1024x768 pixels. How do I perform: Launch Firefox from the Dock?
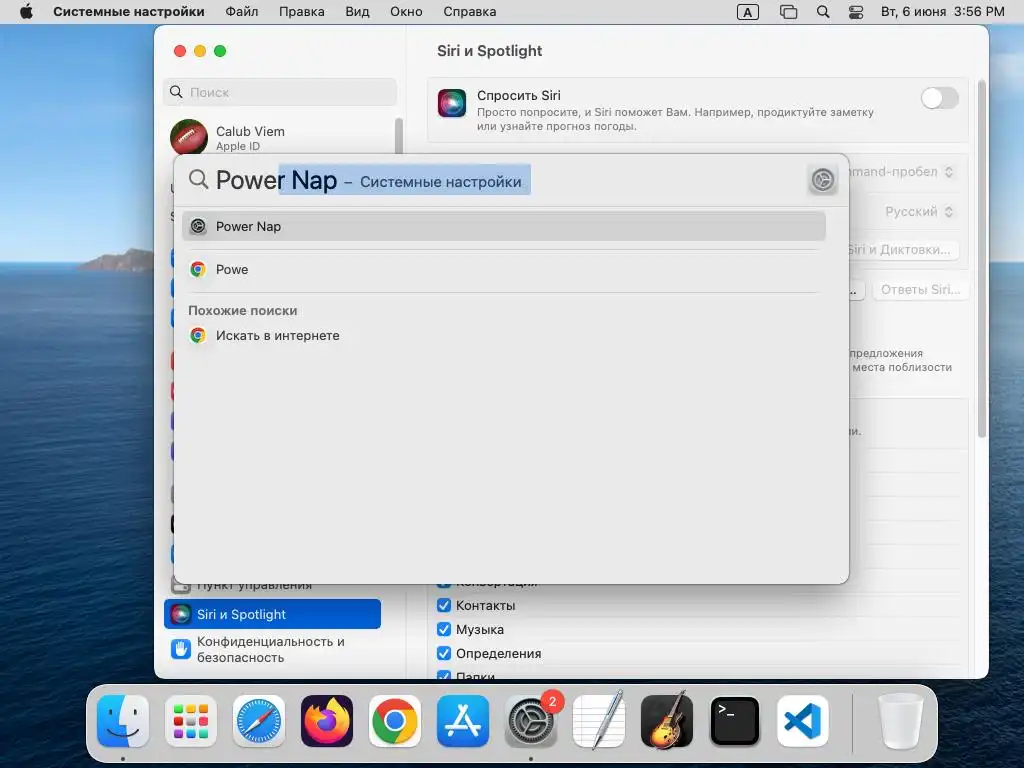coord(327,721)
